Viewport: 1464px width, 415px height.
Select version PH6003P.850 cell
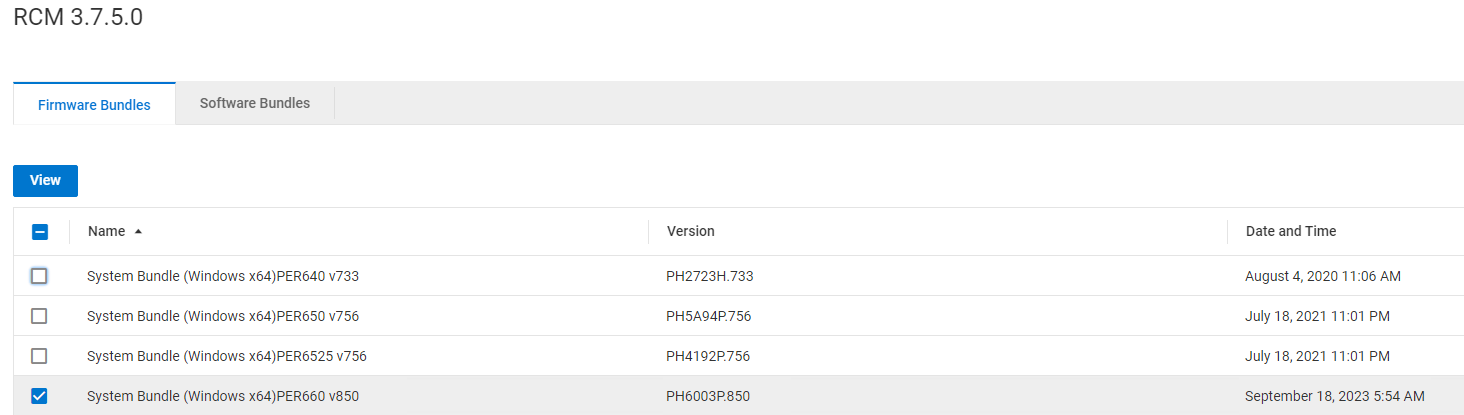click(707, 396)
